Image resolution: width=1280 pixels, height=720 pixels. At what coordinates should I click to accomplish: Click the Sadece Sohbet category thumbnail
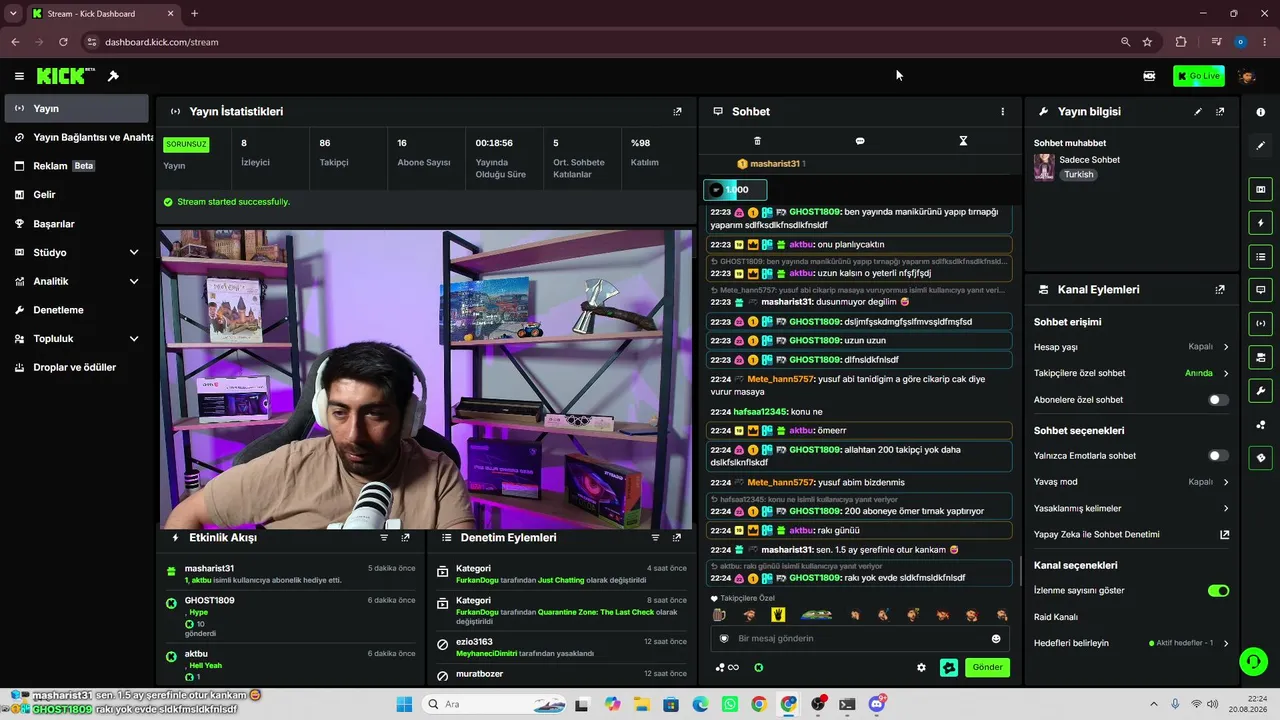point(1044,167)
